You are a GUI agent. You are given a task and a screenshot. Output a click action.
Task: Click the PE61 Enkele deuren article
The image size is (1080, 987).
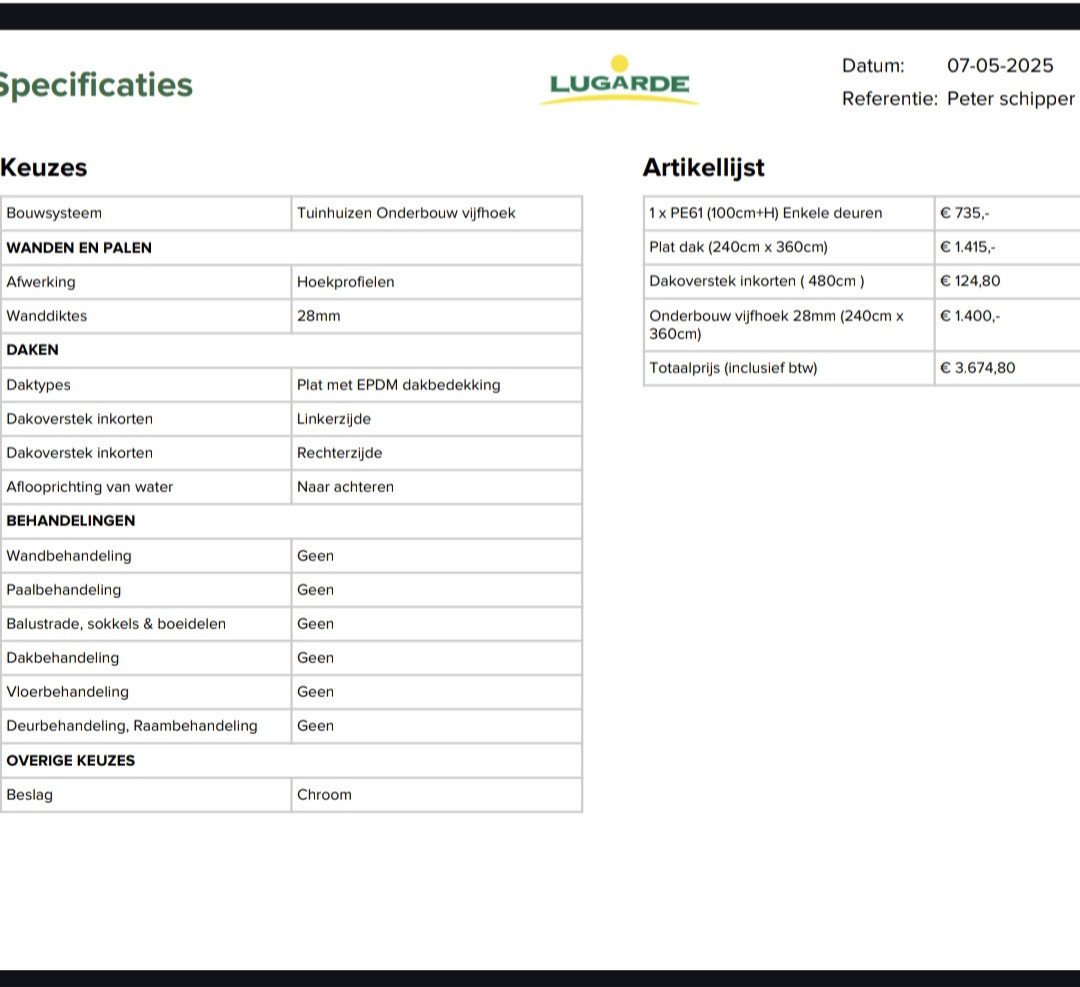coord(765,213)
